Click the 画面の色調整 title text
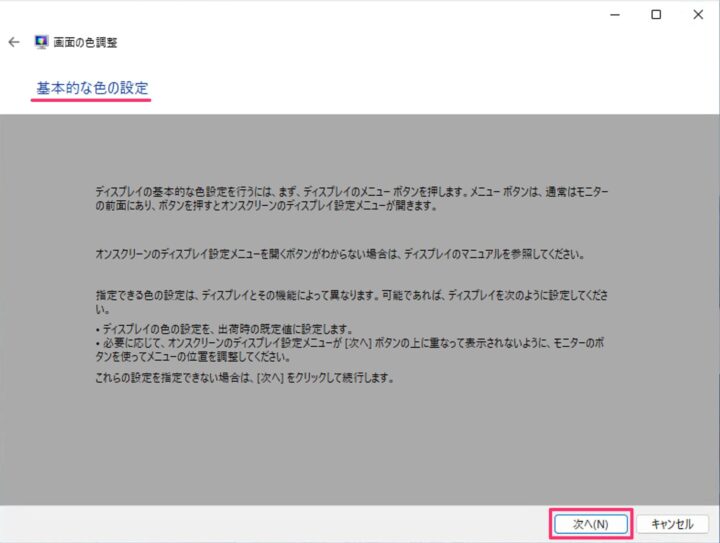720x543 pixels. coord(85,43)
